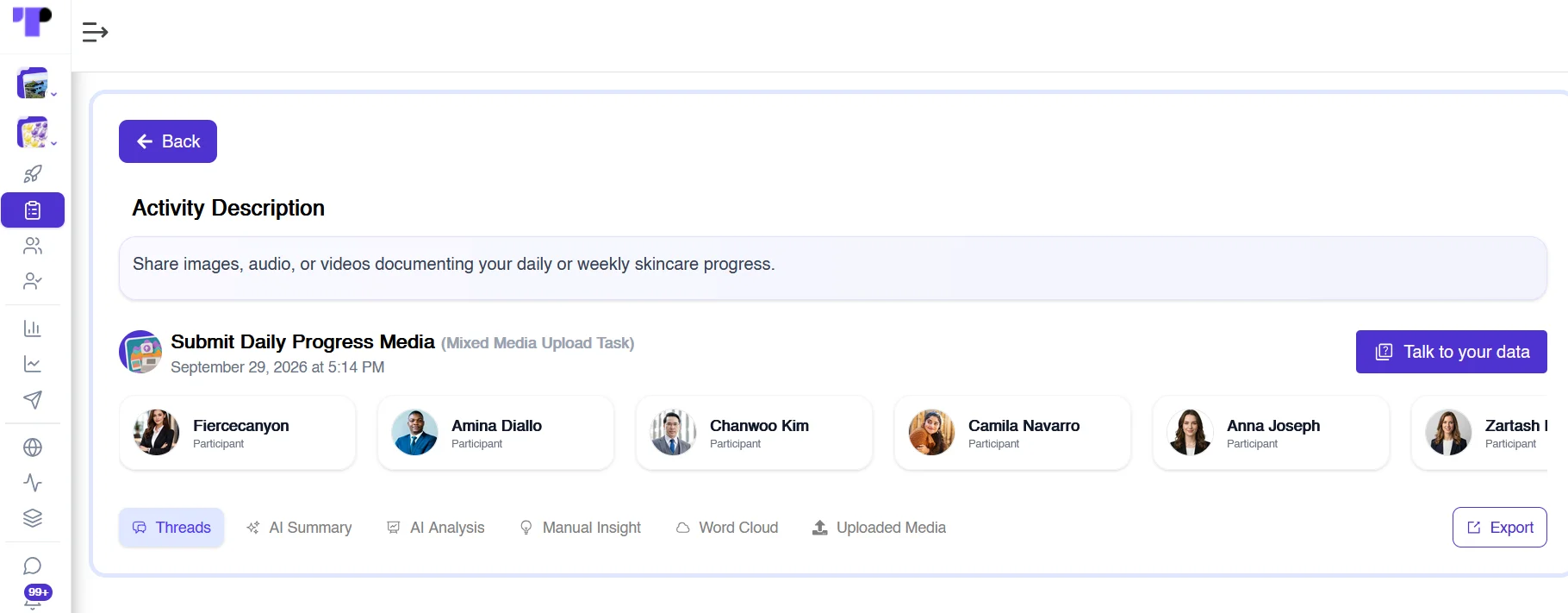Click the purple app logo
Viewport: 1568px width, 613px height.
click(x=32, y=21)
